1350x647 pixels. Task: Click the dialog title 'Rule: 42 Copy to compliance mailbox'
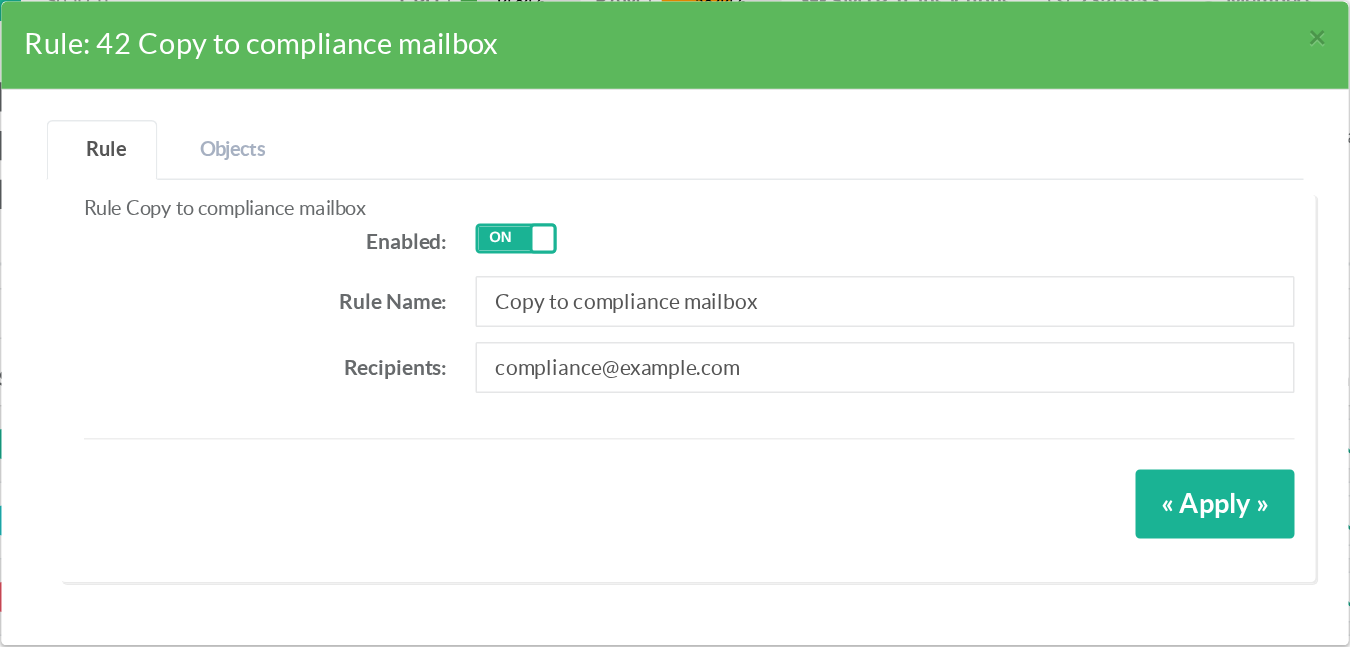(261, 44)
